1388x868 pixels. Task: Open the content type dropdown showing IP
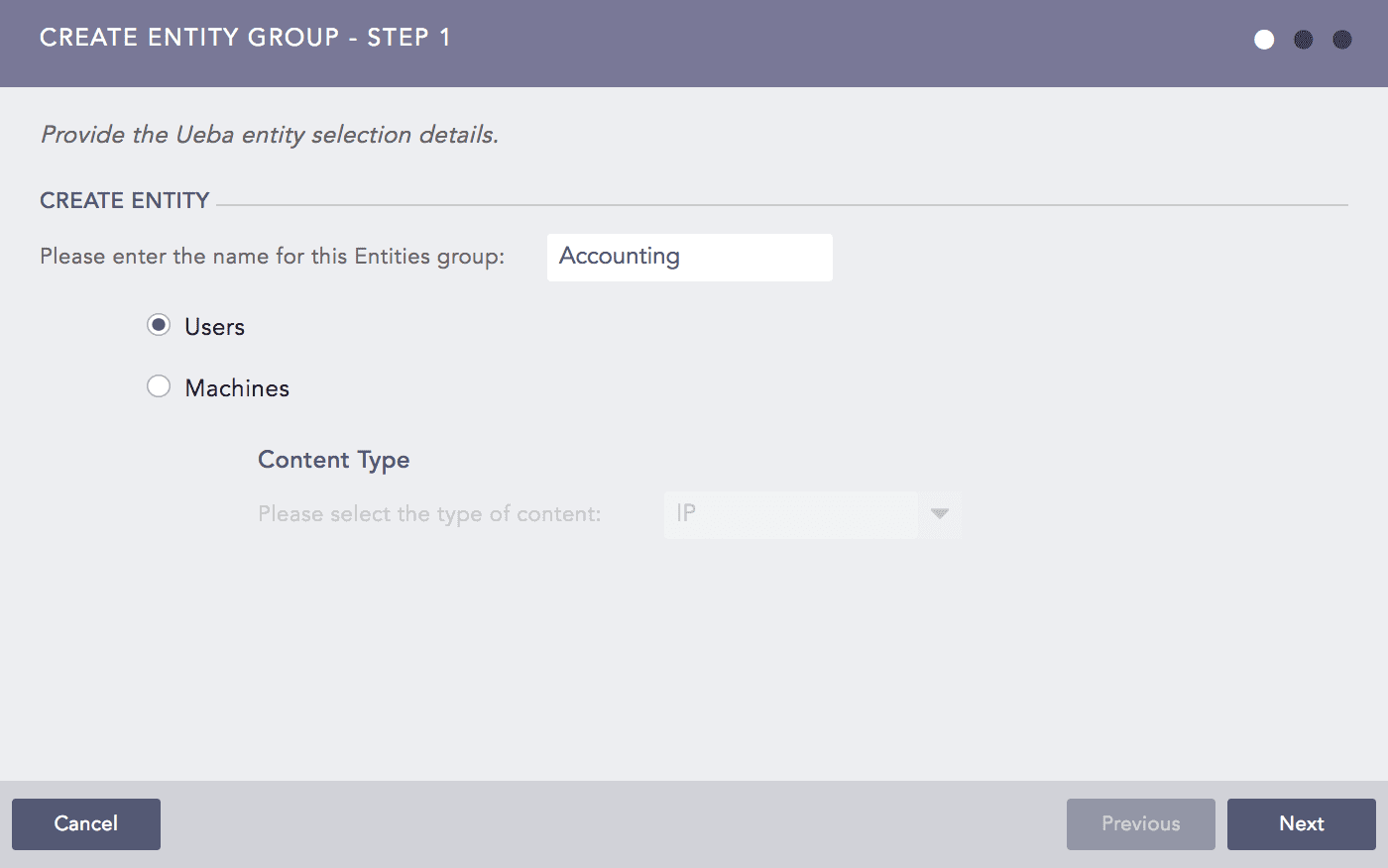790,514
